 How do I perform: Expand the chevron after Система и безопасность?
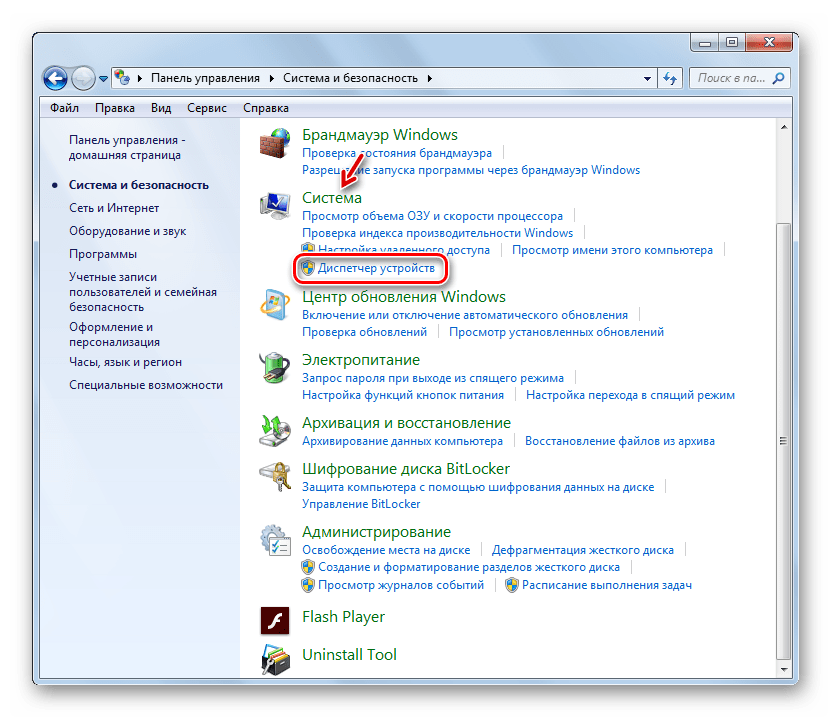pyautogui.click(x=430, y=79)
